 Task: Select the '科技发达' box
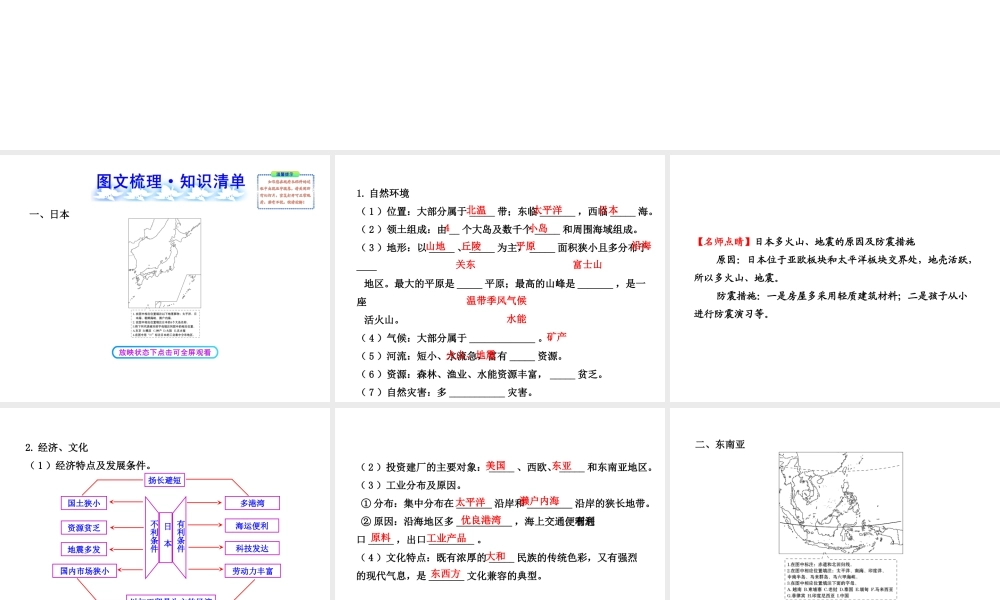252,548
